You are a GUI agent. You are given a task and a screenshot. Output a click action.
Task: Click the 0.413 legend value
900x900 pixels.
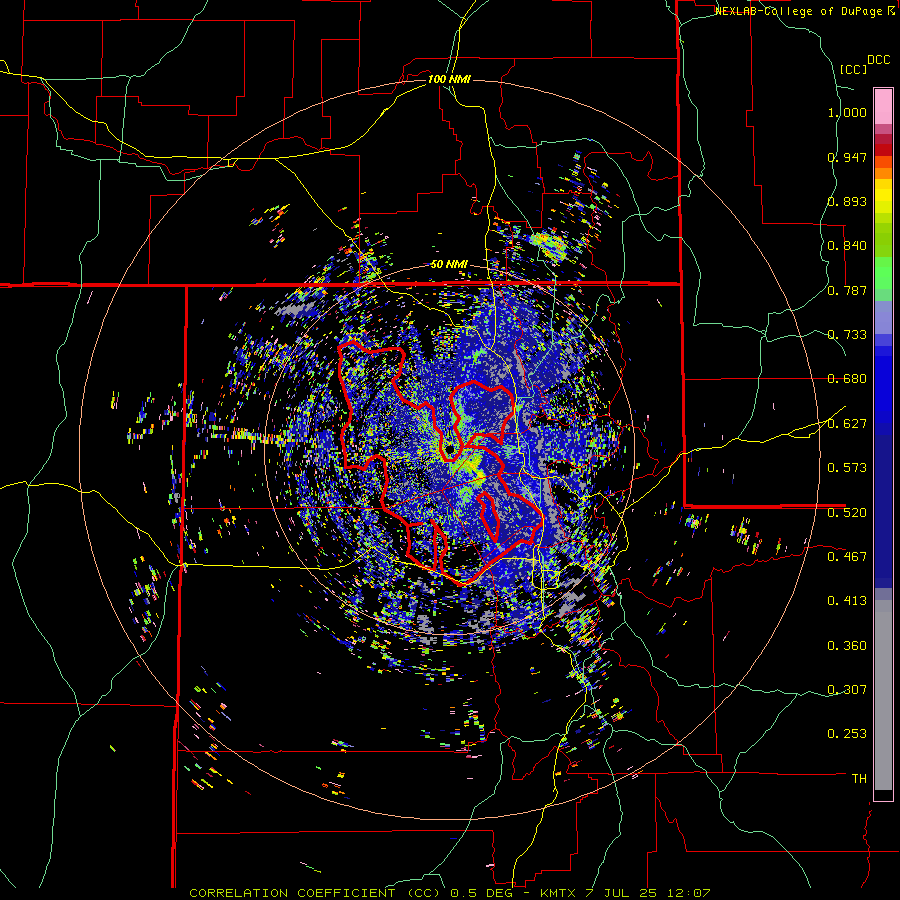coord(847,601)
